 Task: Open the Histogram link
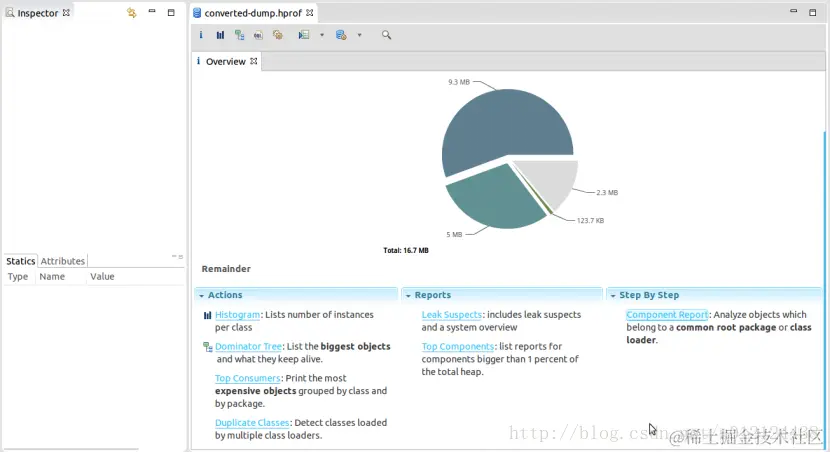tap(237, 314)
